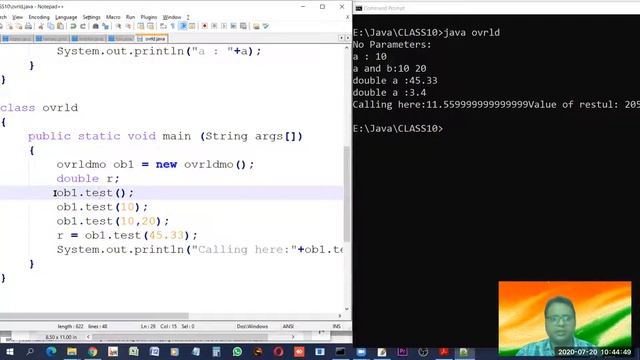Click the Command Prompt title bar
Viewport: 640px width, 360px height.
point(496,8)
